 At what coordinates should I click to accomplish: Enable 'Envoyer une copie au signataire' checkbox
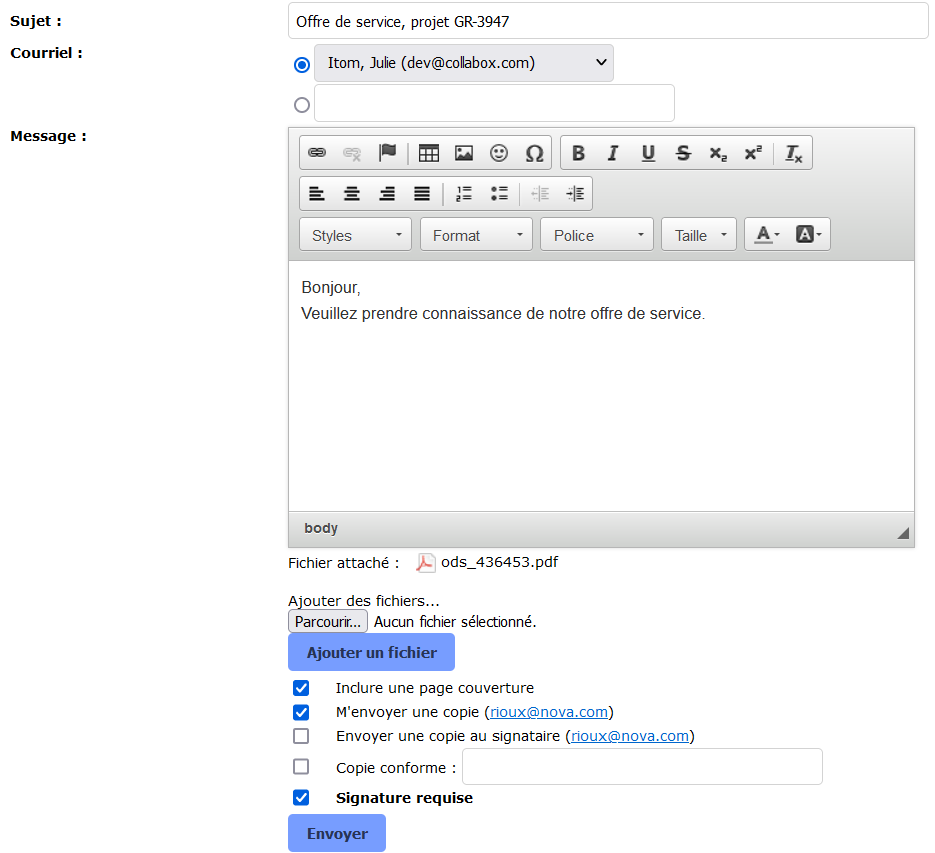pyautogui.click(x=301, y=736)
